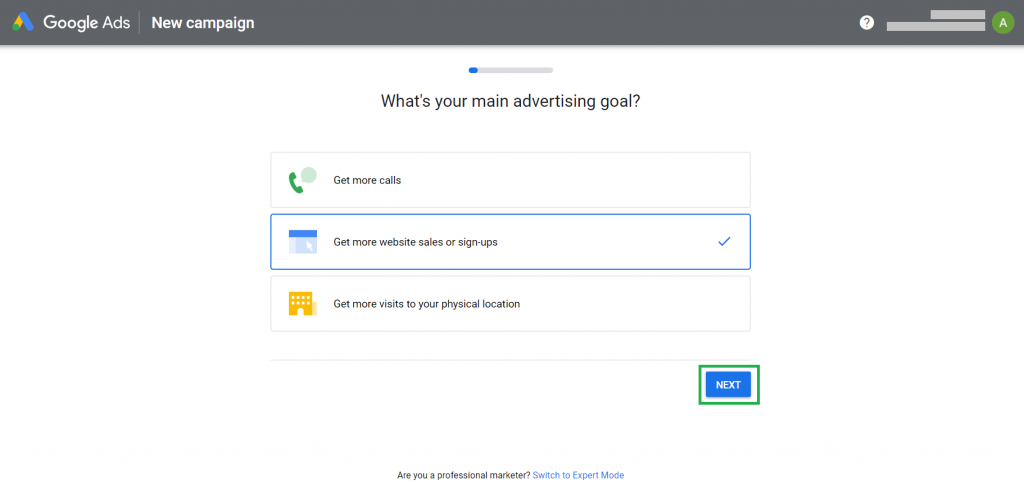The image size is (1024, 484).
Task: Open the help question mark icon
Action: pyautogui.click(x=867, y=23)
